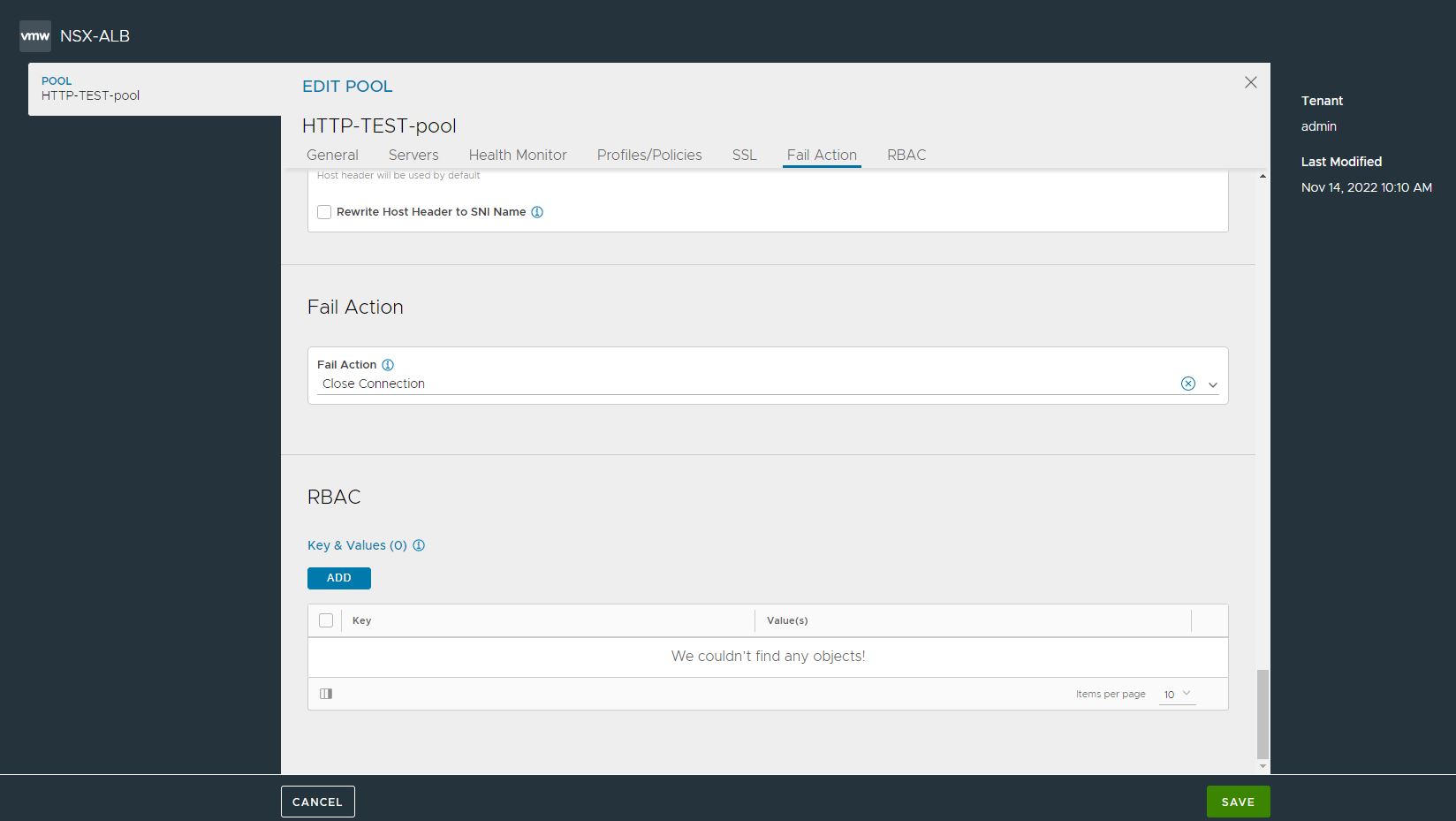The image size is (1456, 821).
Task: Close the Edit Pool dialog
Action: pyautogui.click(x=1251, y=82)
